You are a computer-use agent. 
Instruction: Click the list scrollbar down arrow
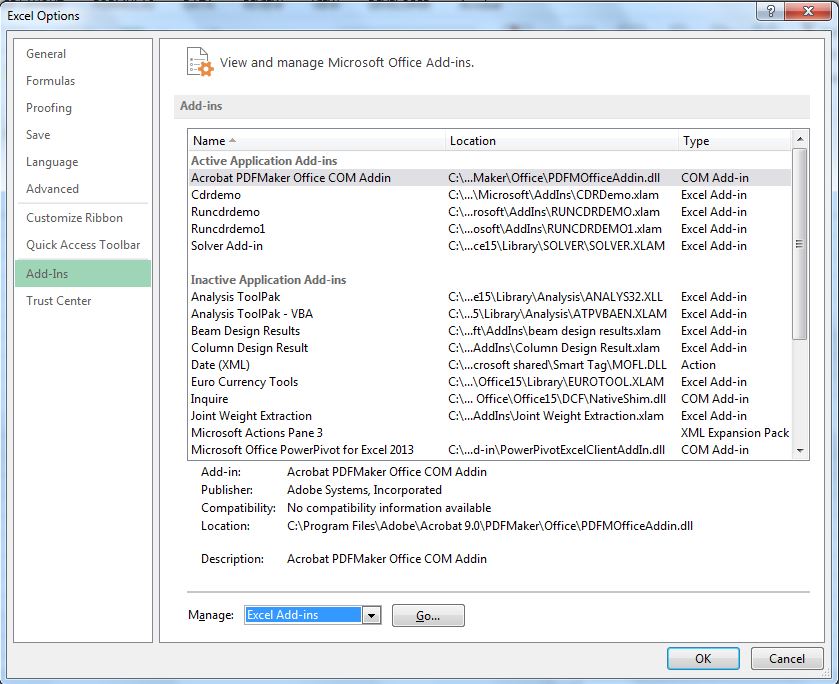pyautogui.click(x=800, y=451)
